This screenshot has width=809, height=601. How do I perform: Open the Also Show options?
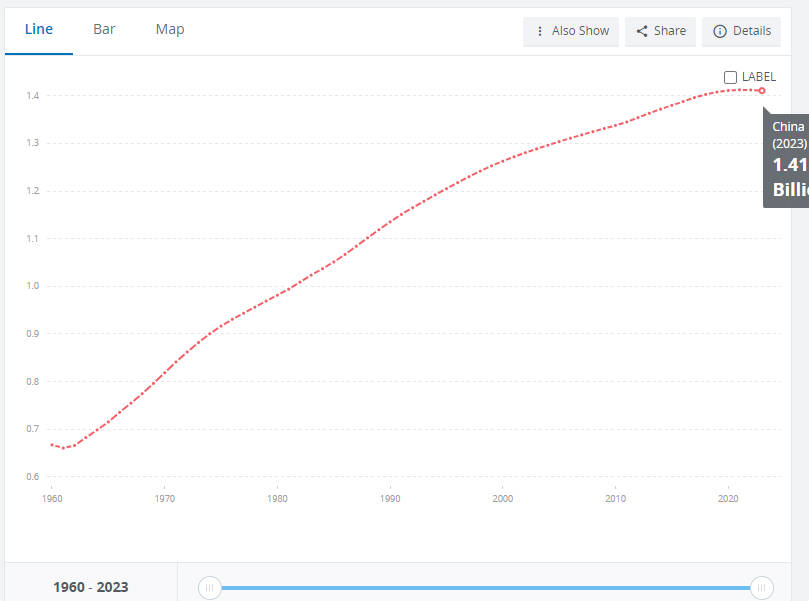(570, 31)
